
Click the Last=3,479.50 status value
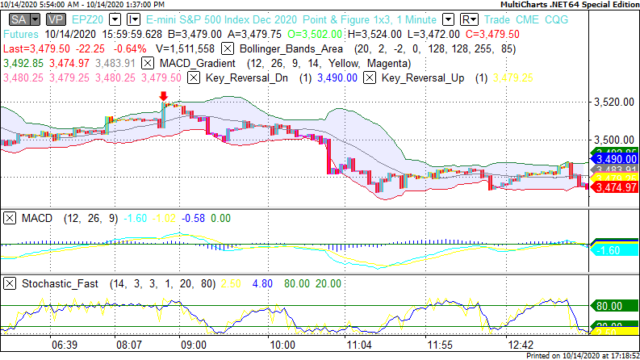coord(36,49)
